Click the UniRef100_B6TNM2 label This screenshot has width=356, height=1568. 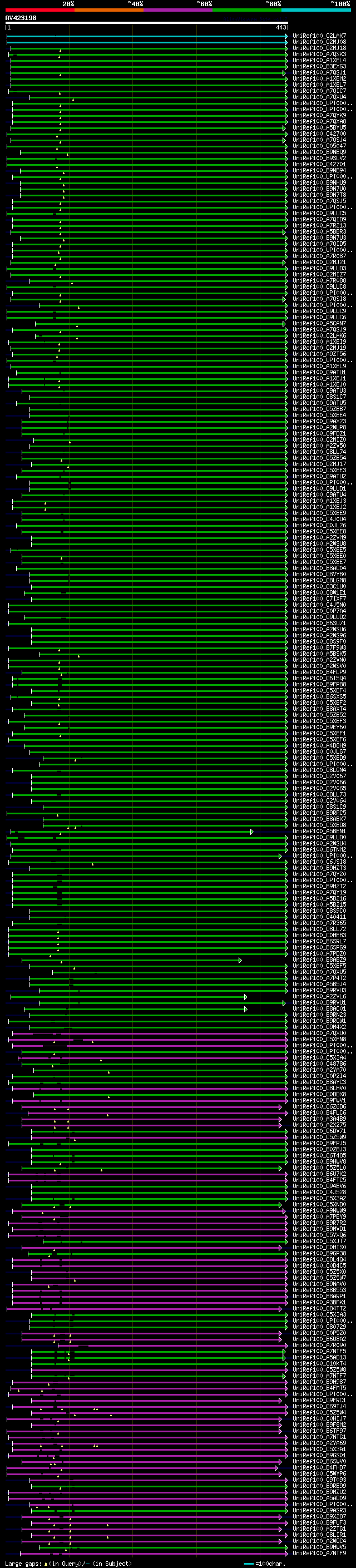click(x=319, y=849)
